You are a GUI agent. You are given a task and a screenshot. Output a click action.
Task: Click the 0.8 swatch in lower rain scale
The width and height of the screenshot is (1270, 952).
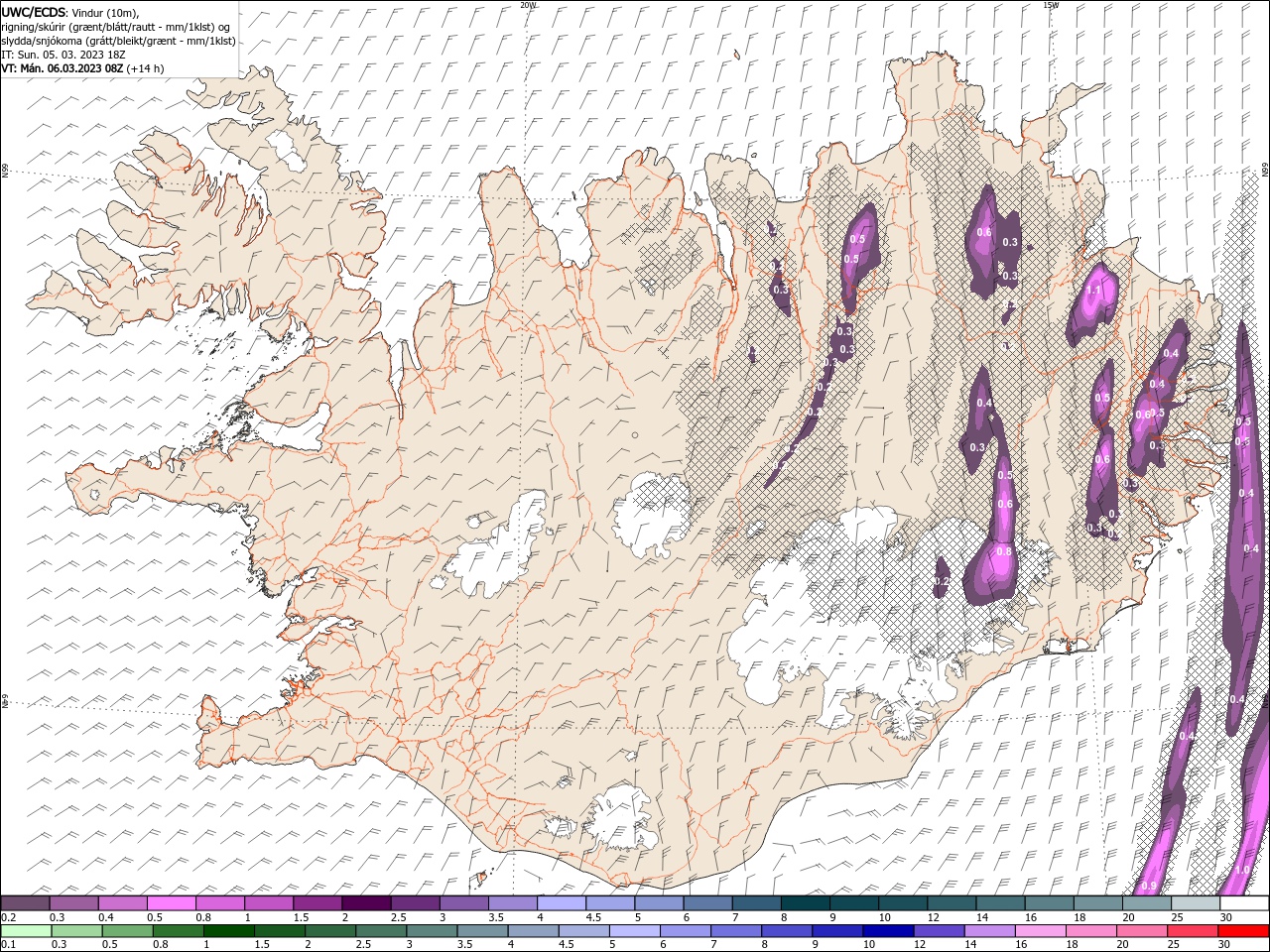click(x=178, y=931)
